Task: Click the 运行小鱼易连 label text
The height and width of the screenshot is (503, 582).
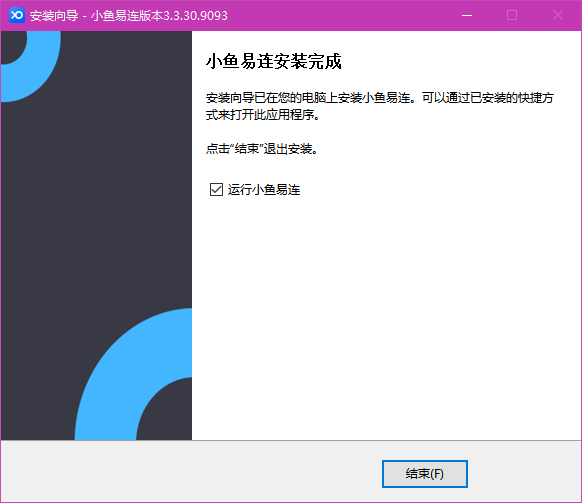Action: click(x=264, y=190)
